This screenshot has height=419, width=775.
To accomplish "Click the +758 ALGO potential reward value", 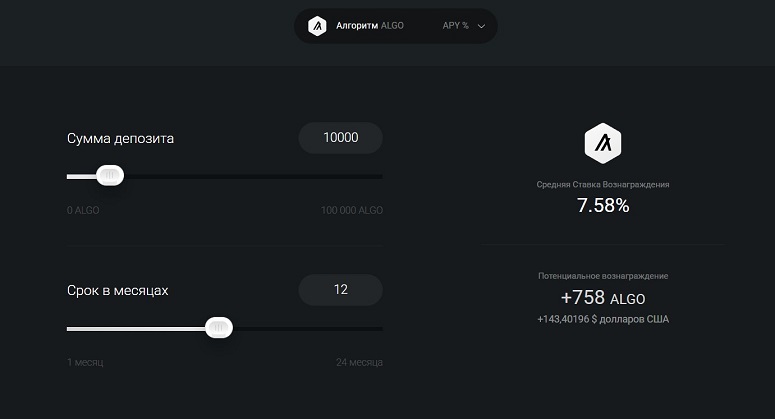I will (603, 298).
